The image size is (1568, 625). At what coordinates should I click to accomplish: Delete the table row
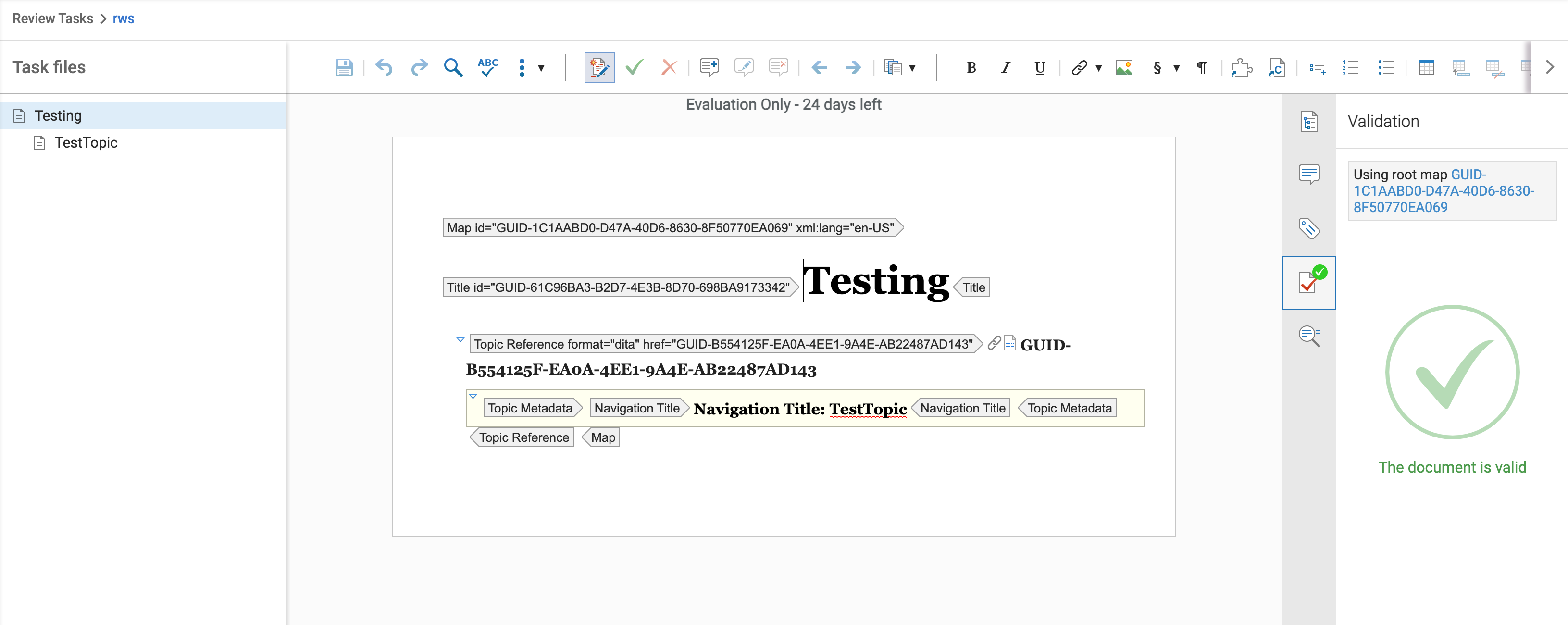1495,68
